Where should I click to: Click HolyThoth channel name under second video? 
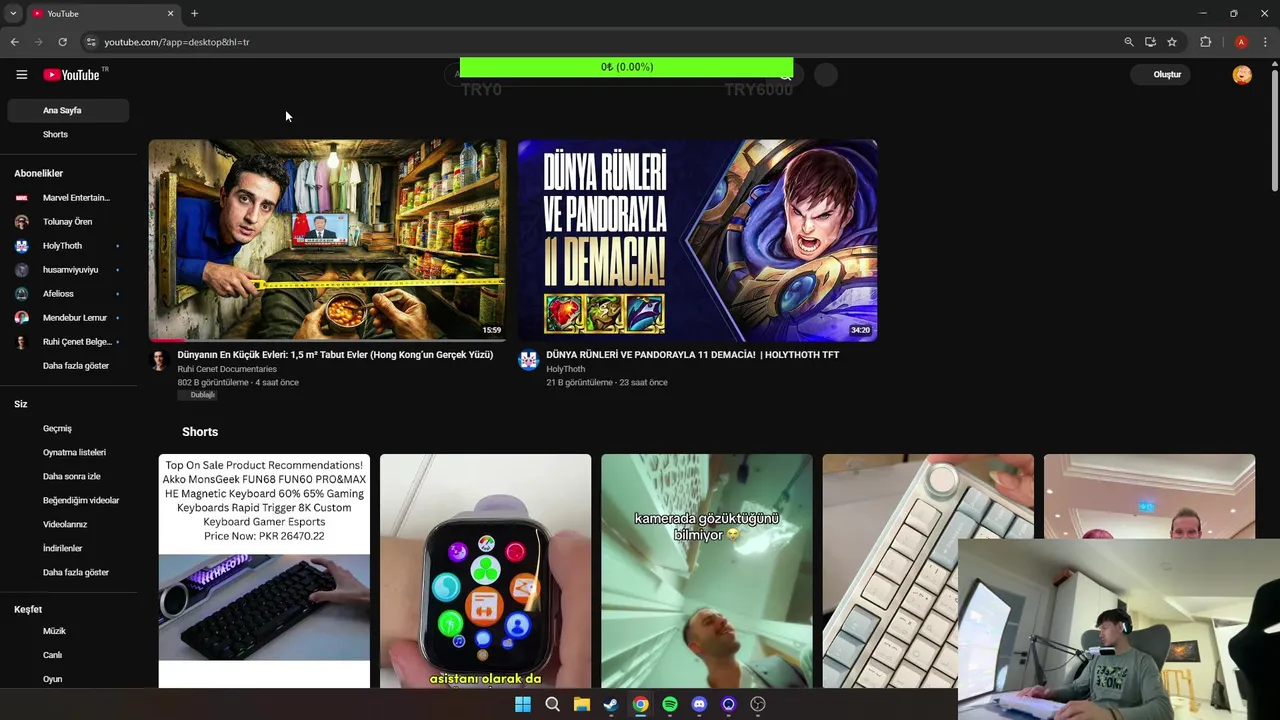(565, 369)
